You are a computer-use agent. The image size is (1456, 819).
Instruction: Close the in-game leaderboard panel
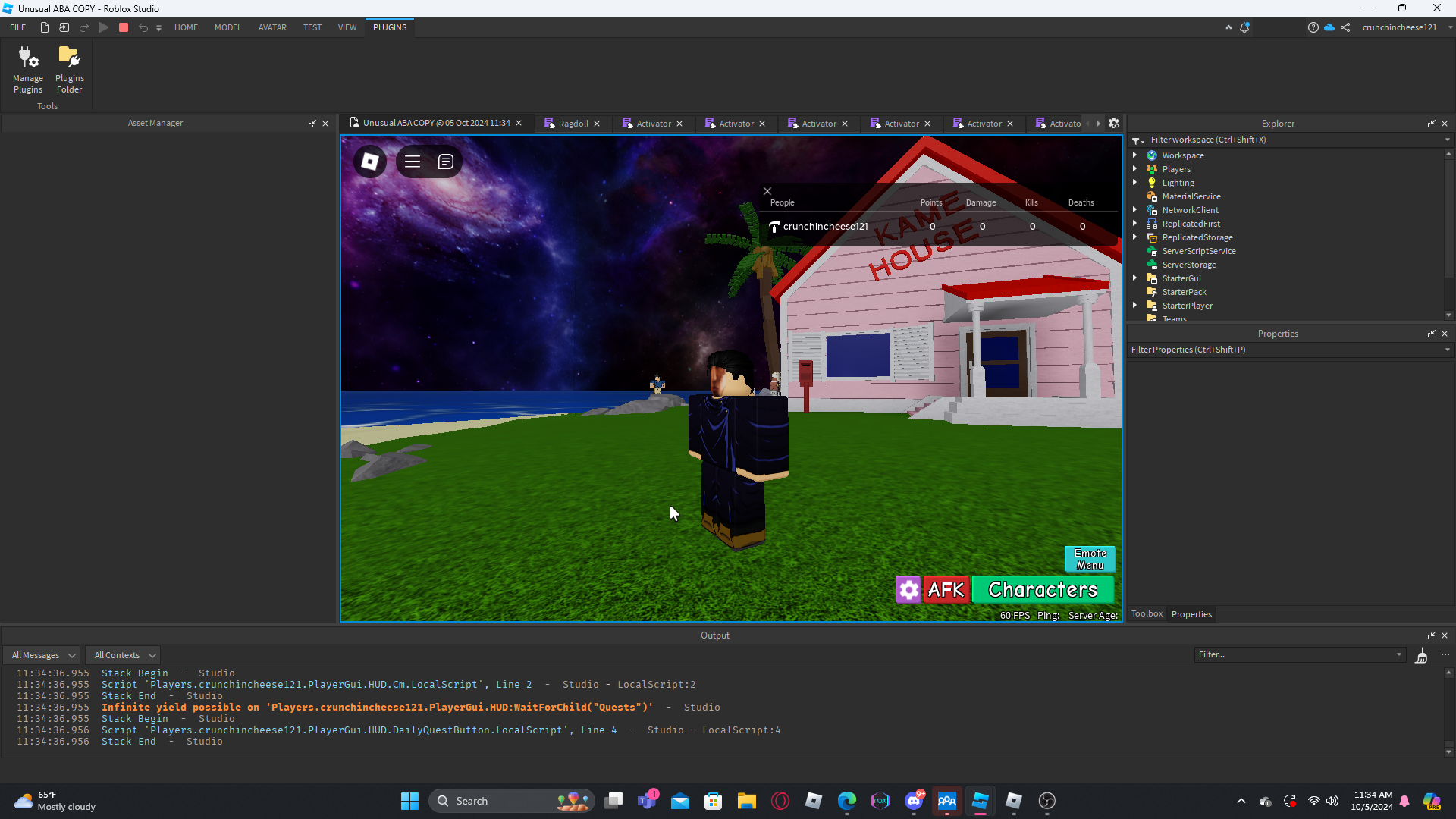[767, 191]
